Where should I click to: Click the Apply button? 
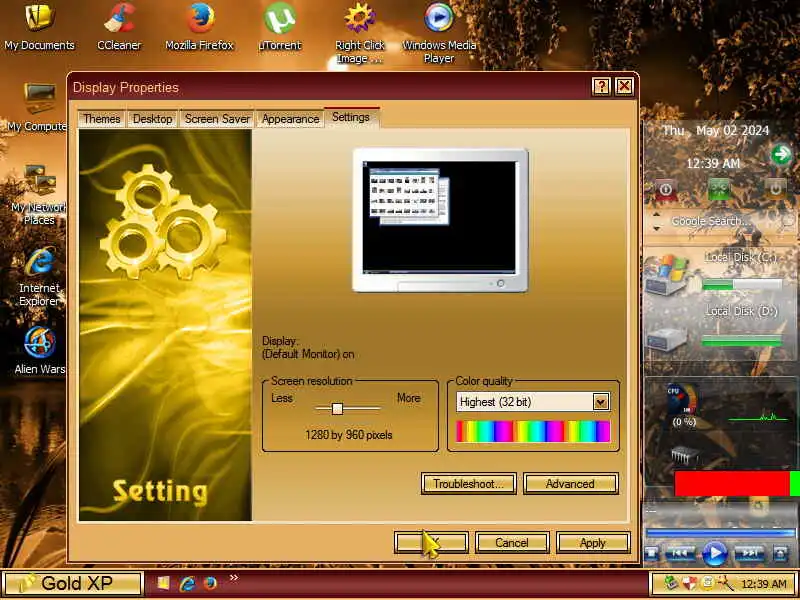tap(593, 543)
